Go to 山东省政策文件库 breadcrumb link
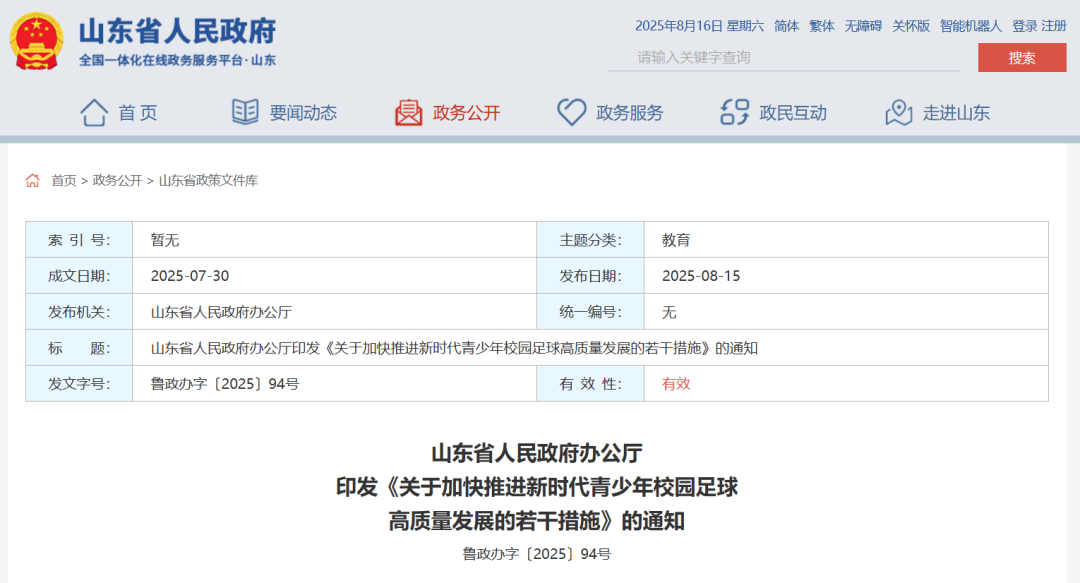1080x583 pixels. [x=208, y=181]
